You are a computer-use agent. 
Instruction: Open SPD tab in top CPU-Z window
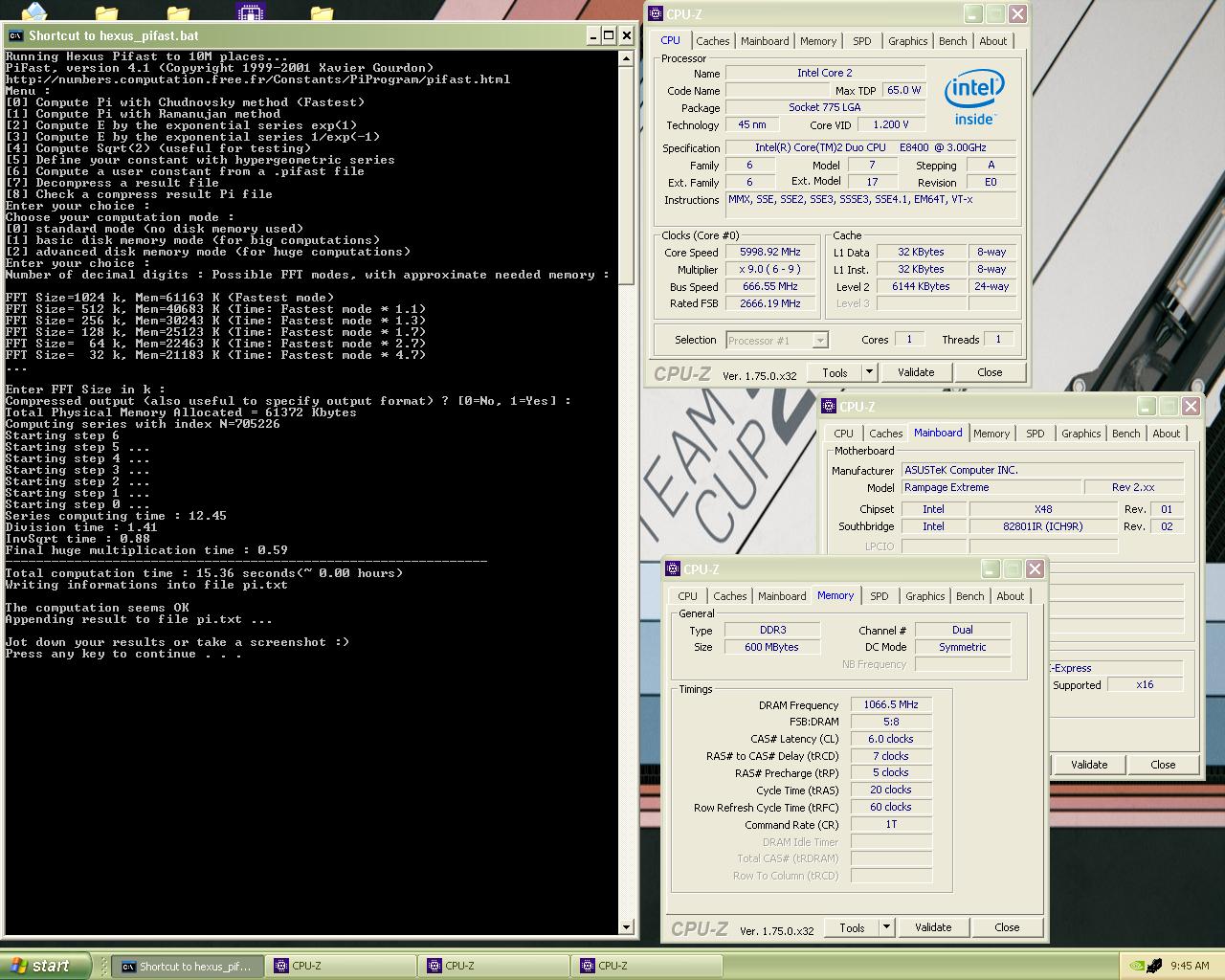click(x=862, y=41)
